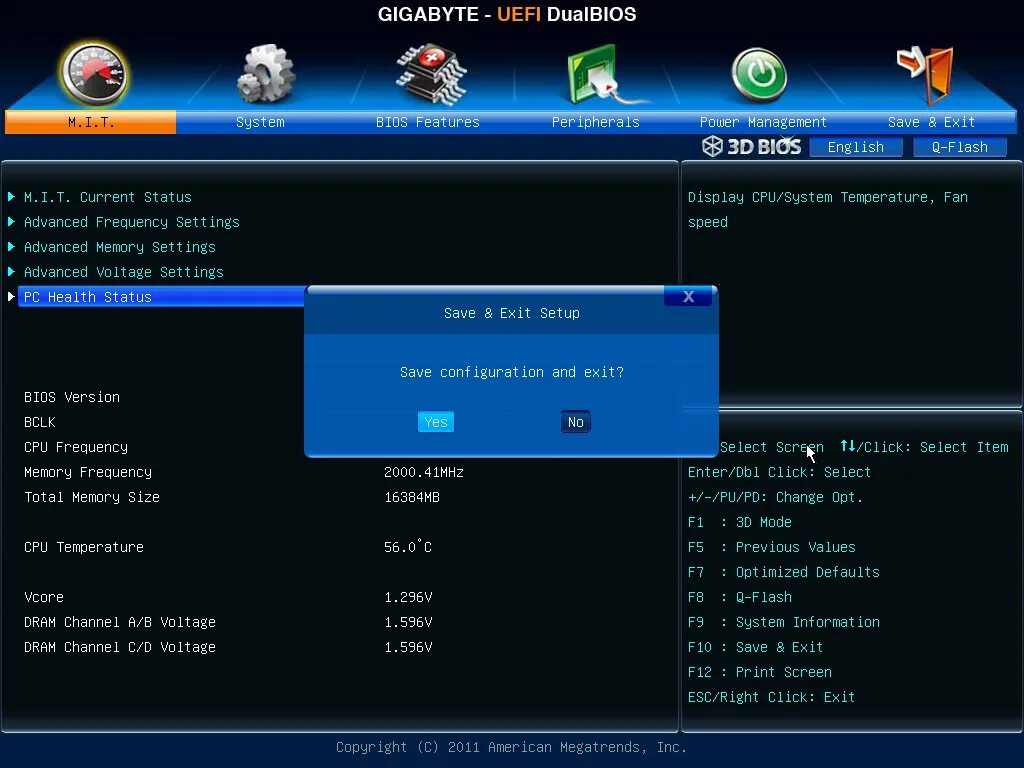Open Advanced Frequency Settings submenu
The width and height of the screenshot is (1024, 768).
[x=132, y=222]
